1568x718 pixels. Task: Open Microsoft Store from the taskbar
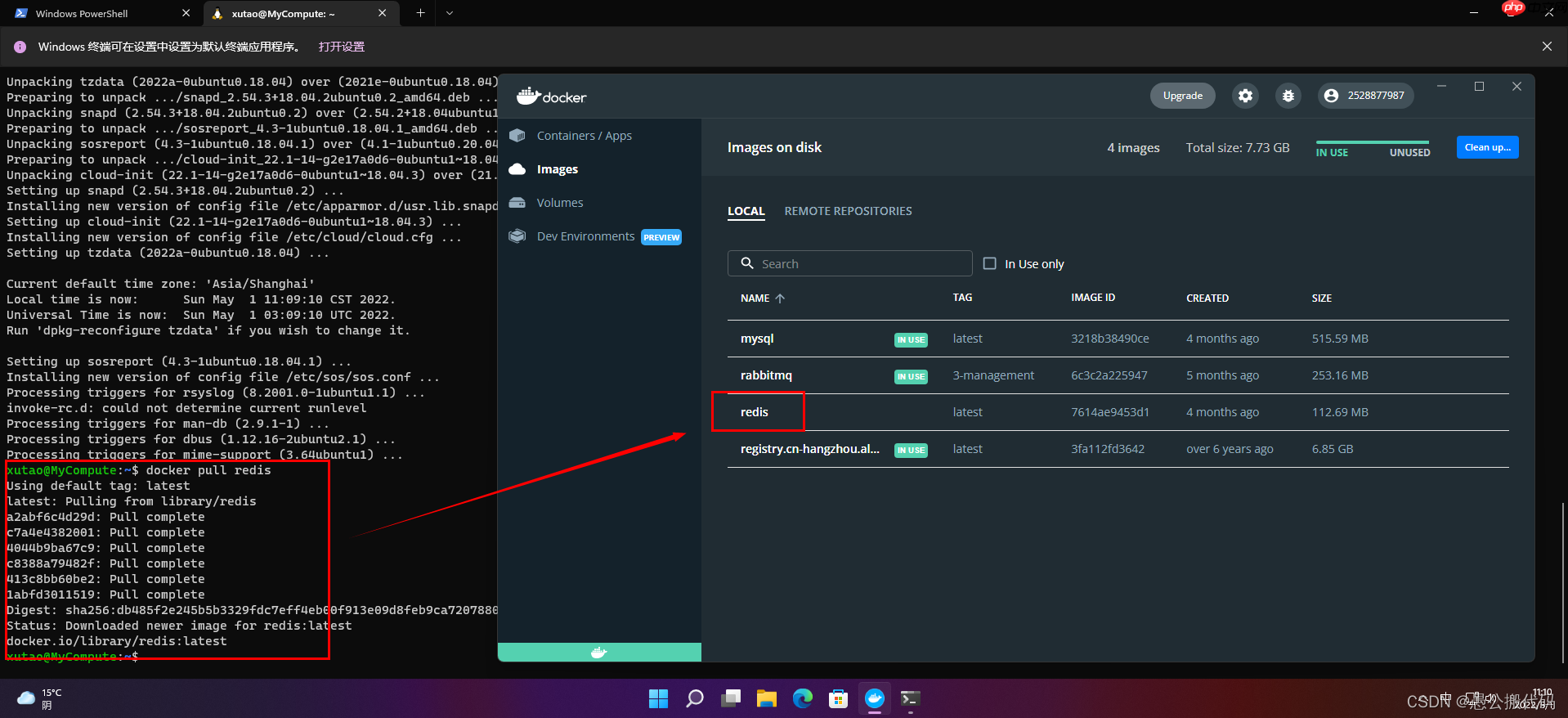pos(838,698)
